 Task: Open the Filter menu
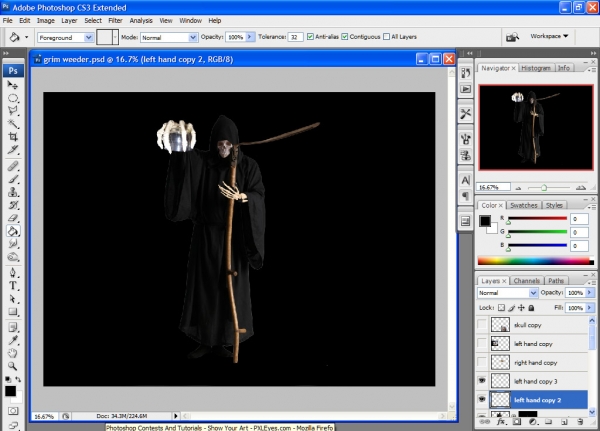coord(115,21)
